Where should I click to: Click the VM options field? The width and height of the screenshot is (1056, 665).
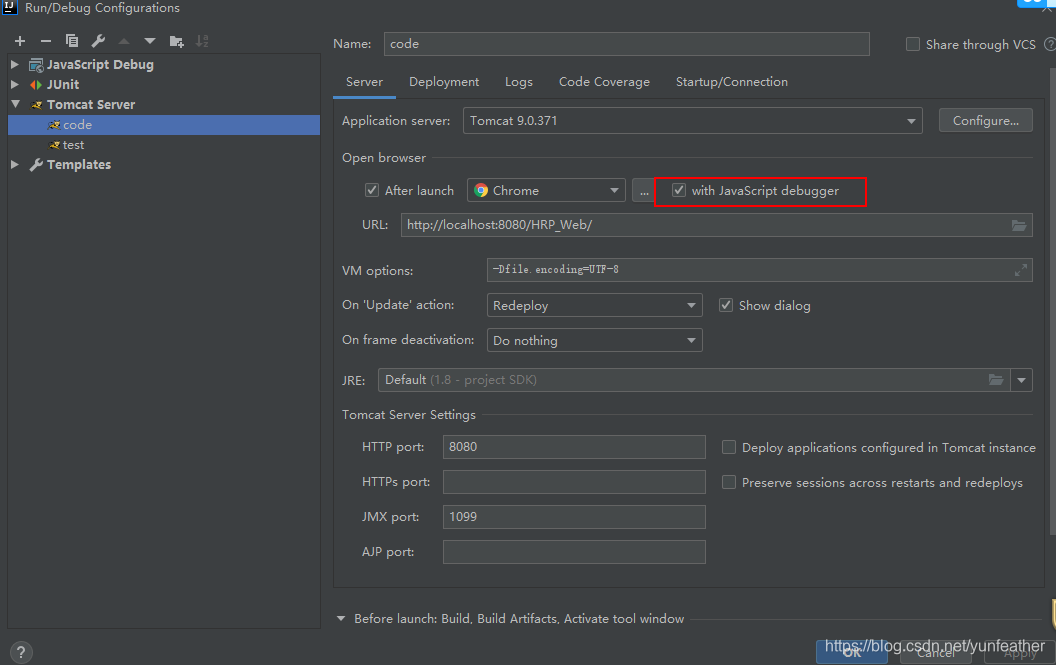point(760,270)
